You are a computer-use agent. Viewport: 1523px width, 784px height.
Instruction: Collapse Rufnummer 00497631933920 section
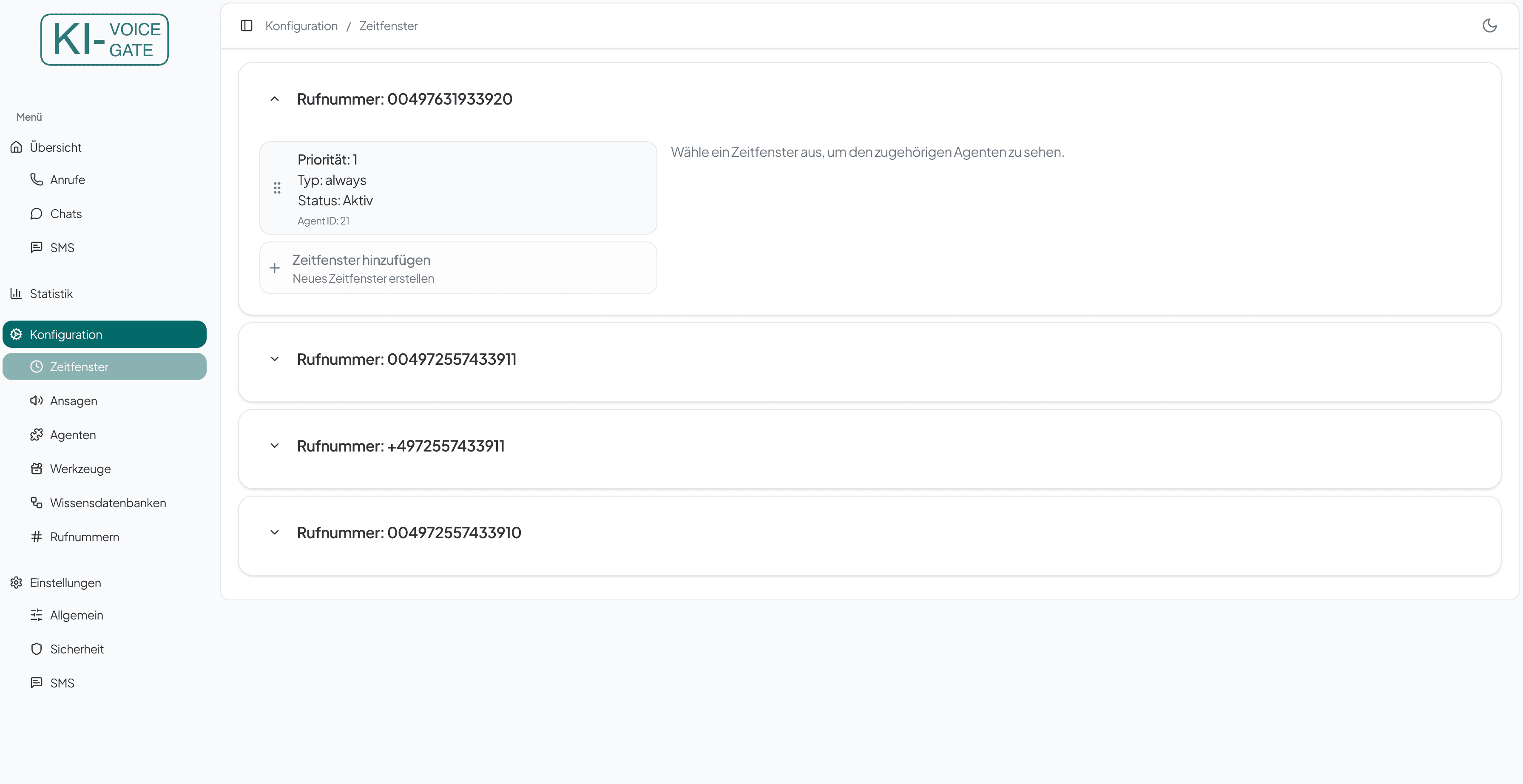click(274, 99)
